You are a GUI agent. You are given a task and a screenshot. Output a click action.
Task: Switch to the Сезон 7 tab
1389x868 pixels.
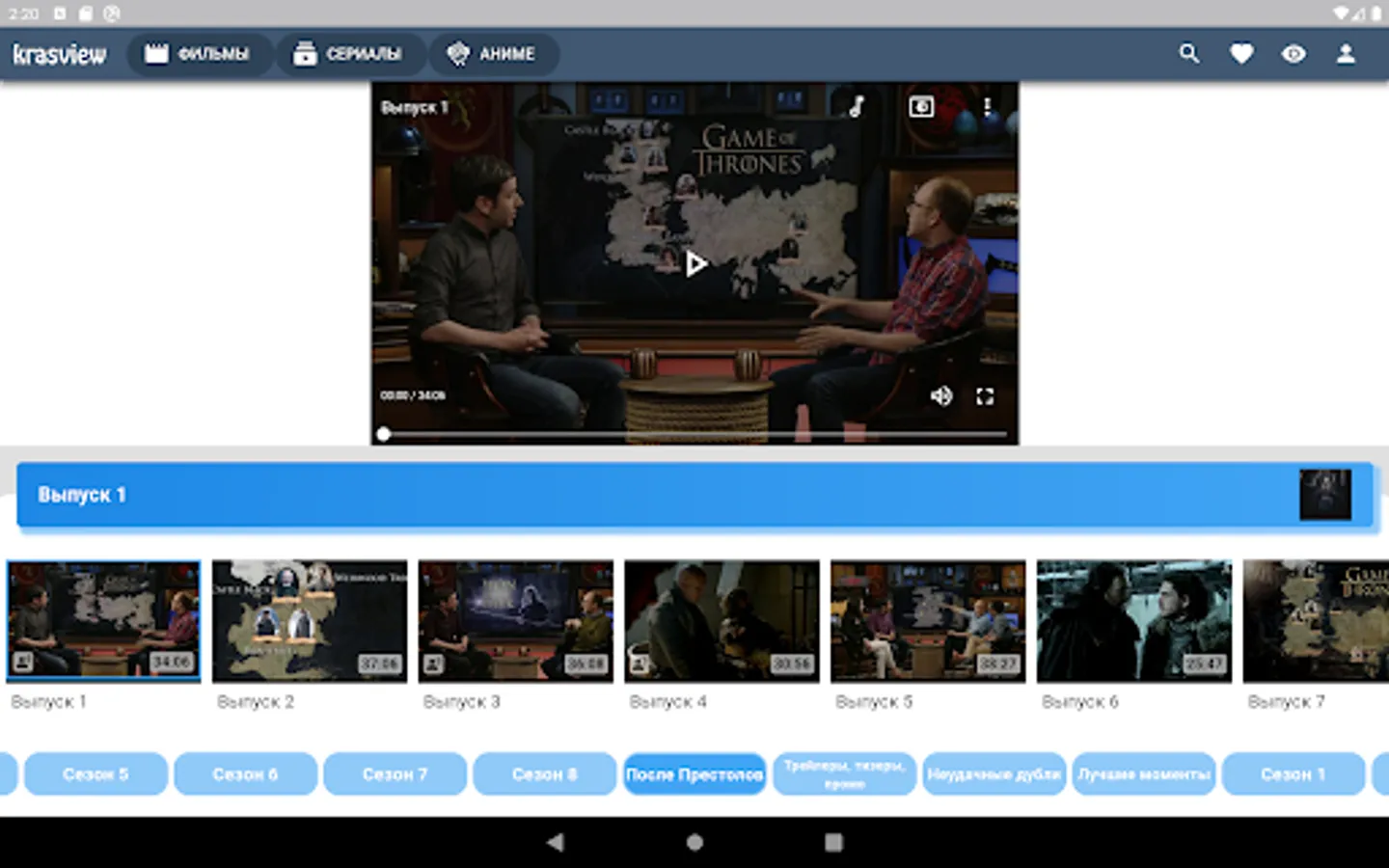pos(395,774)
